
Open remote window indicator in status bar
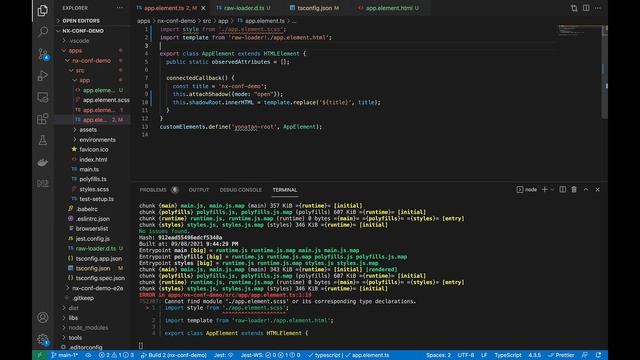click(x=40, y=355)
